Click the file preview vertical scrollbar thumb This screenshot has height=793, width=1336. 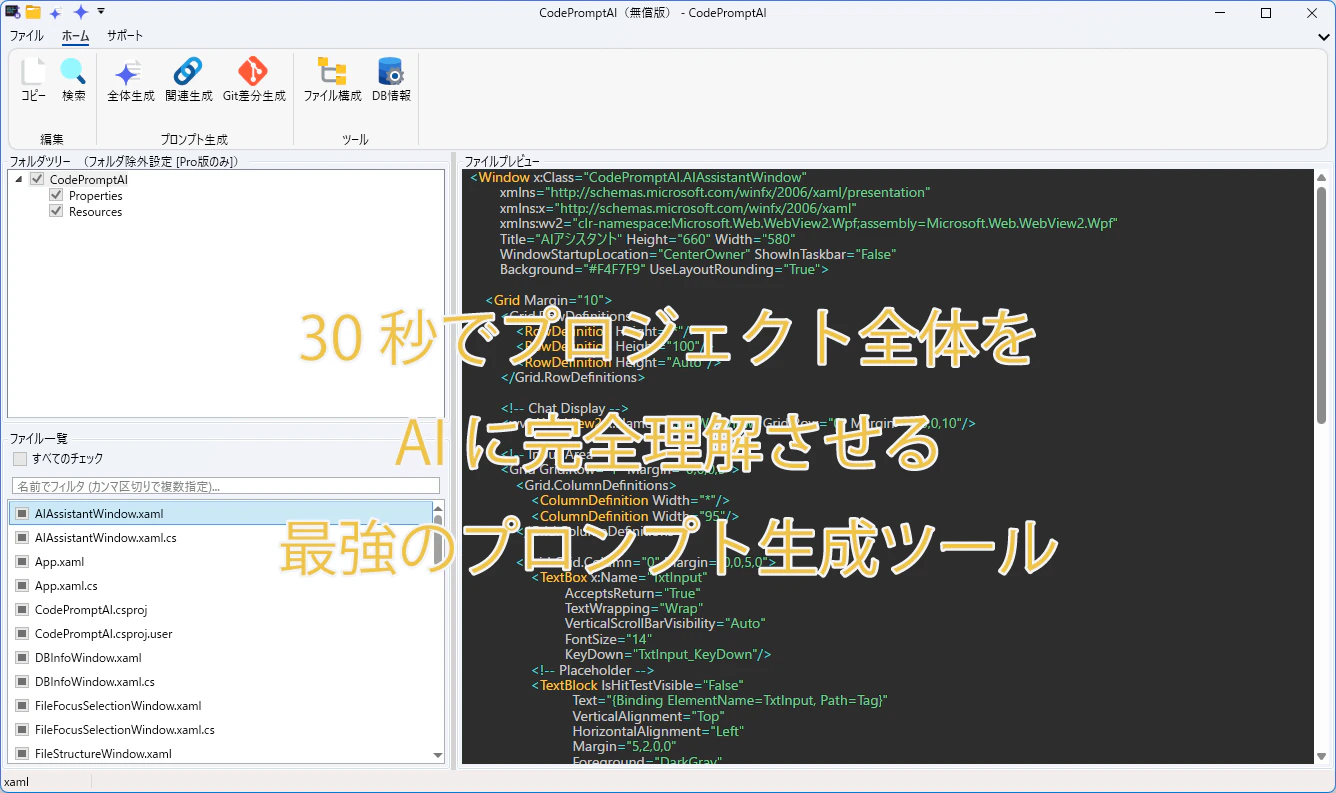(x=1322, y=305)
